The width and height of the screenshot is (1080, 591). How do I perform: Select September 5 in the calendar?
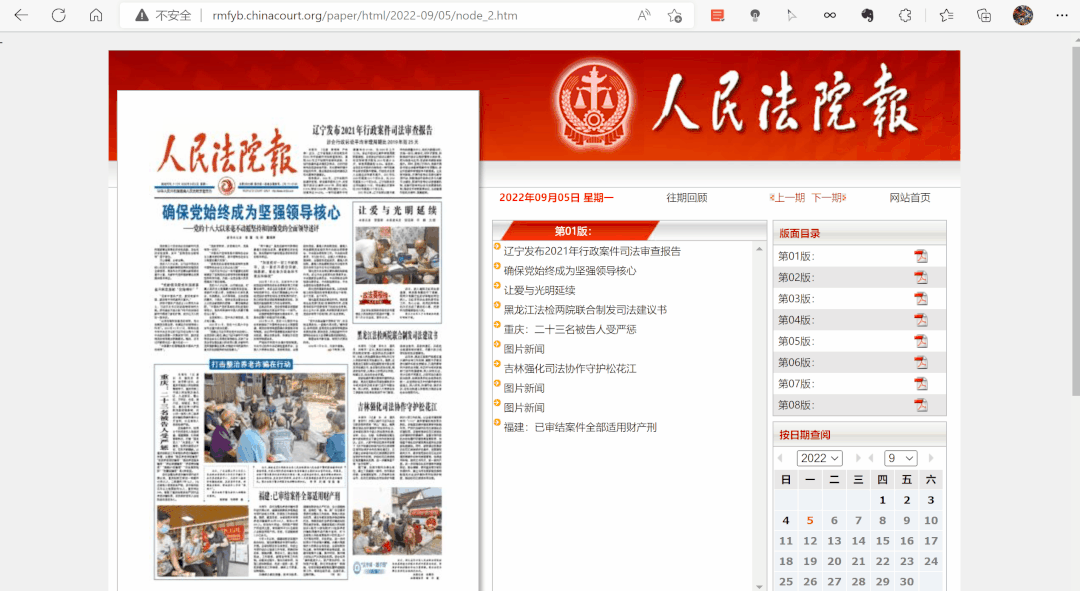810,521
